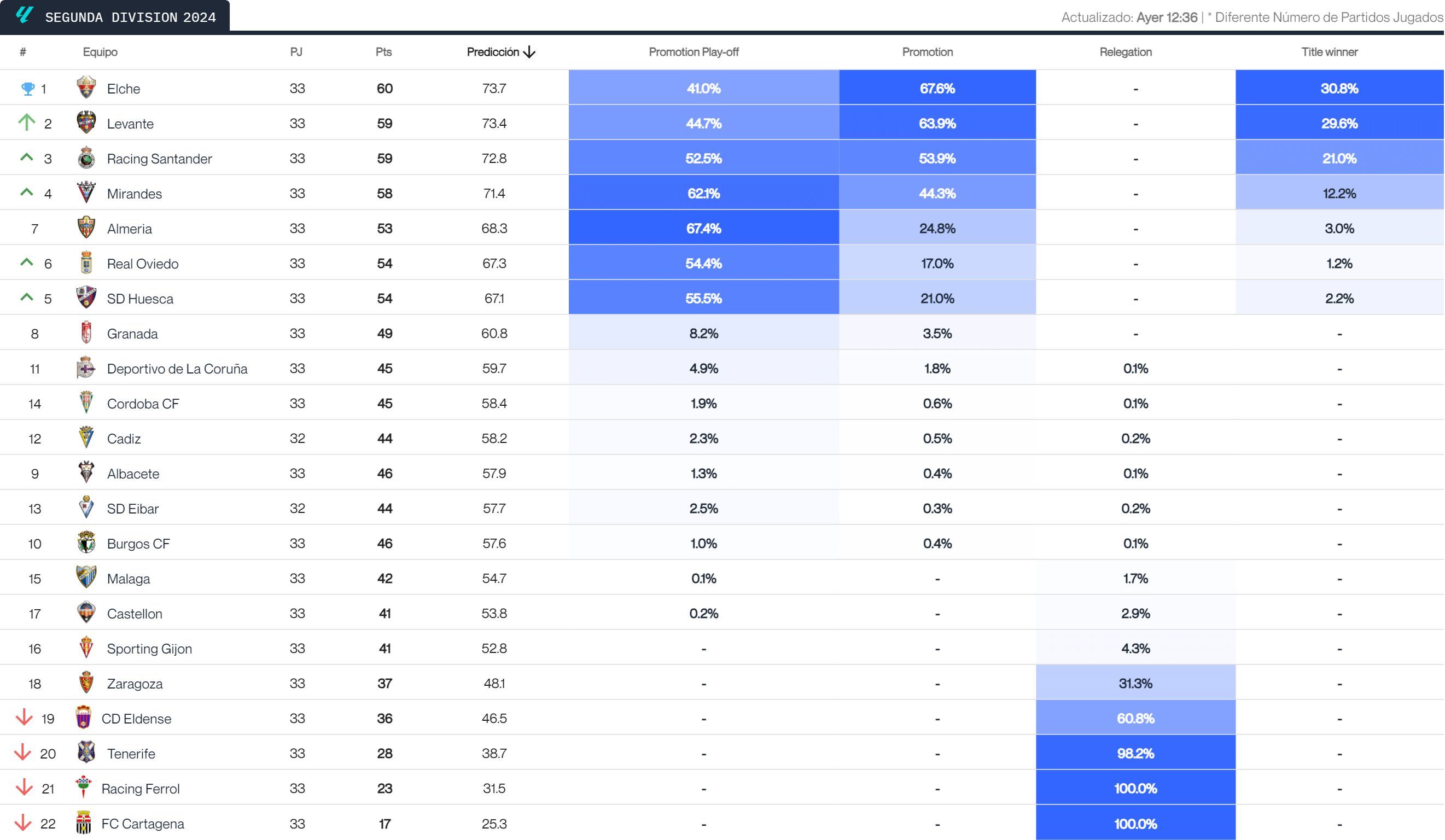The height and width of the screenshot is (840, 1445).
Task: Sort table by the Pts column header
Action: coord(382,51)
